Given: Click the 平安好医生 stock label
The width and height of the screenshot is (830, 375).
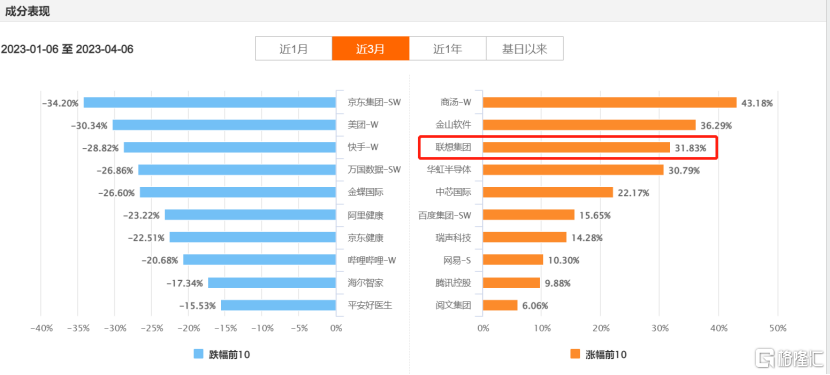Looking at the screenshot, I should click(370, 306).
